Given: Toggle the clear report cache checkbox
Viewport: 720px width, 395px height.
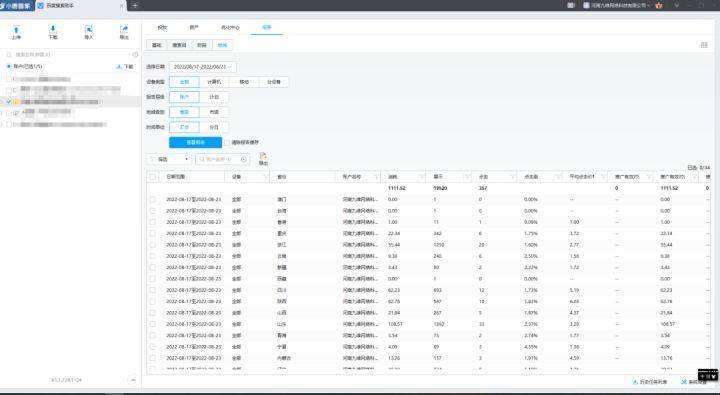Looking at the screenshot, I should 226,143.
